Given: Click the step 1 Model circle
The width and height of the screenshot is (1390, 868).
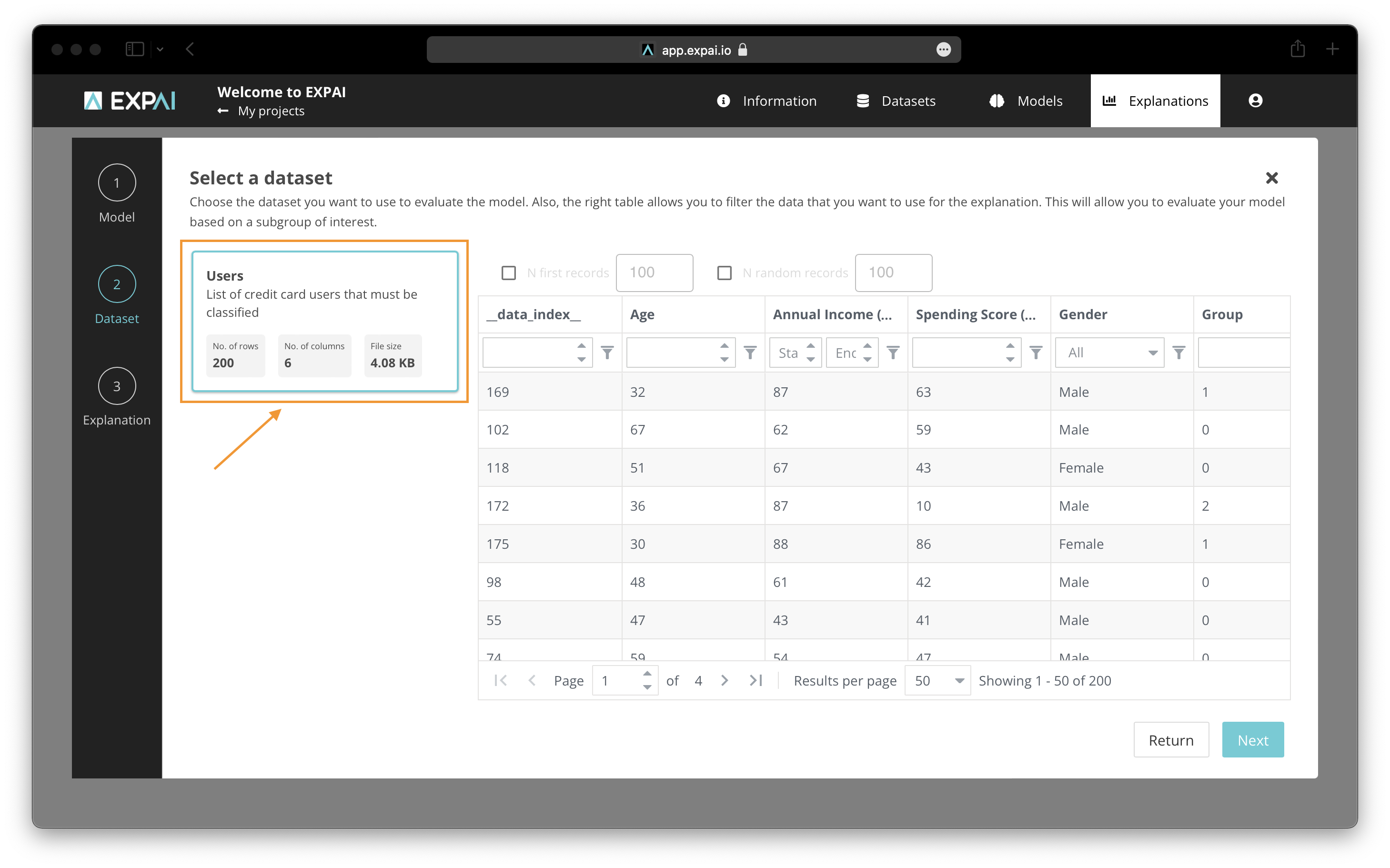Looking at the screenshot, I should click(117, 182).
